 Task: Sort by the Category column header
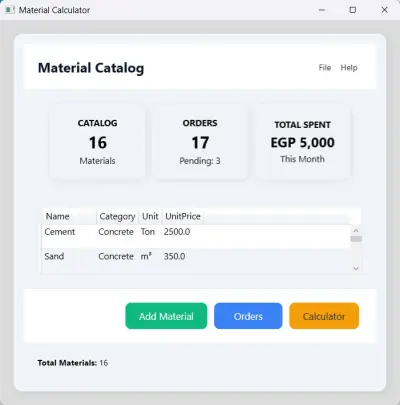click(x=117, y=216)
